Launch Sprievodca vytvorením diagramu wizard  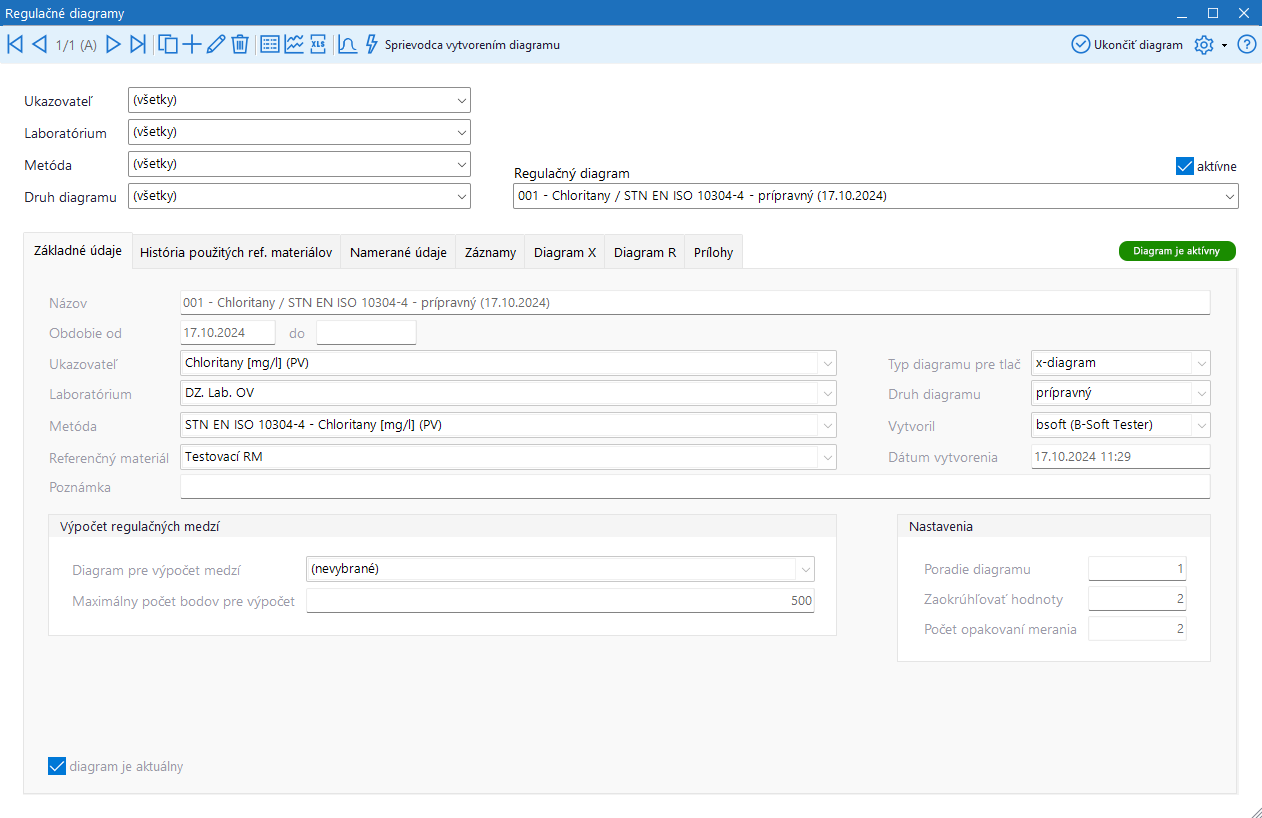[x=463, y=45]
